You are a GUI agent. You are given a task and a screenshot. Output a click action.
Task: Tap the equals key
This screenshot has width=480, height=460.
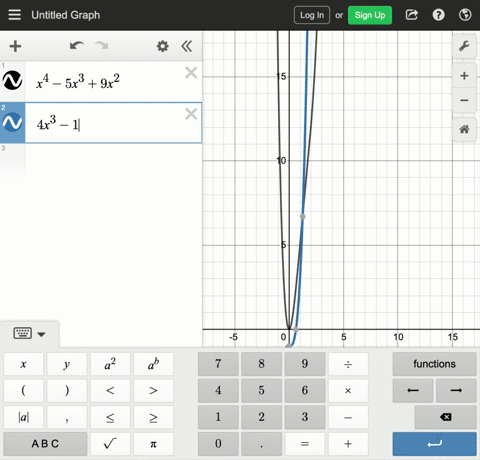point(305,444)
